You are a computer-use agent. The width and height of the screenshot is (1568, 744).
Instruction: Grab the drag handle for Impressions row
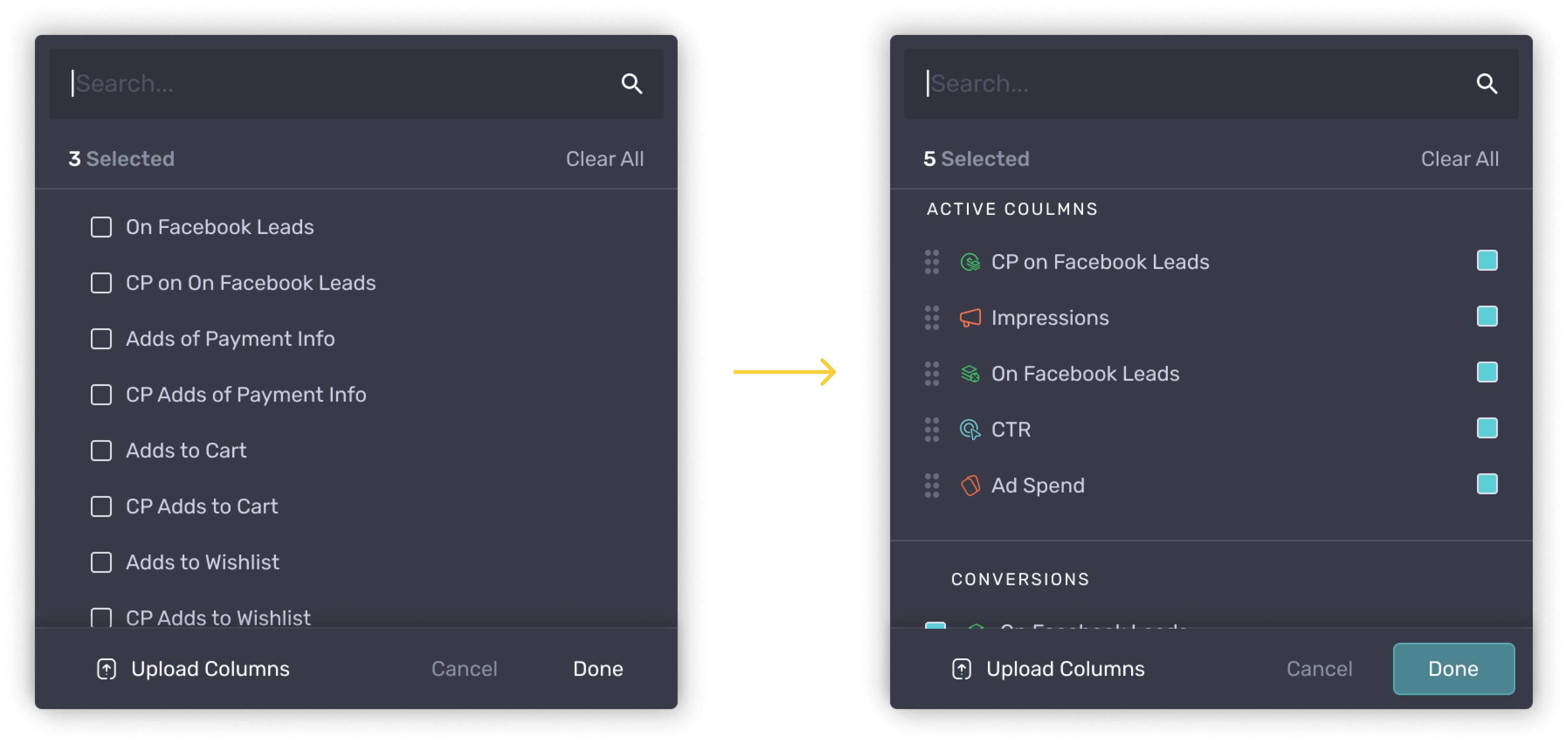[x=931, y=318]
